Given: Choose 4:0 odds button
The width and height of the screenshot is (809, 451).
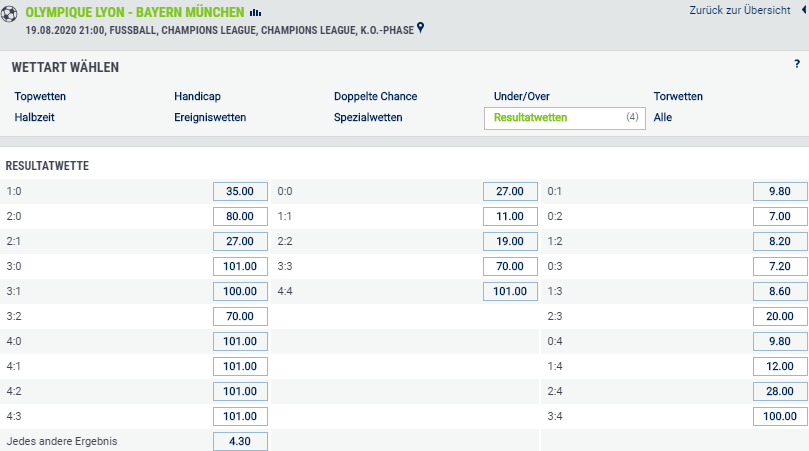Looking at the screenshot, I should point(240,342).
